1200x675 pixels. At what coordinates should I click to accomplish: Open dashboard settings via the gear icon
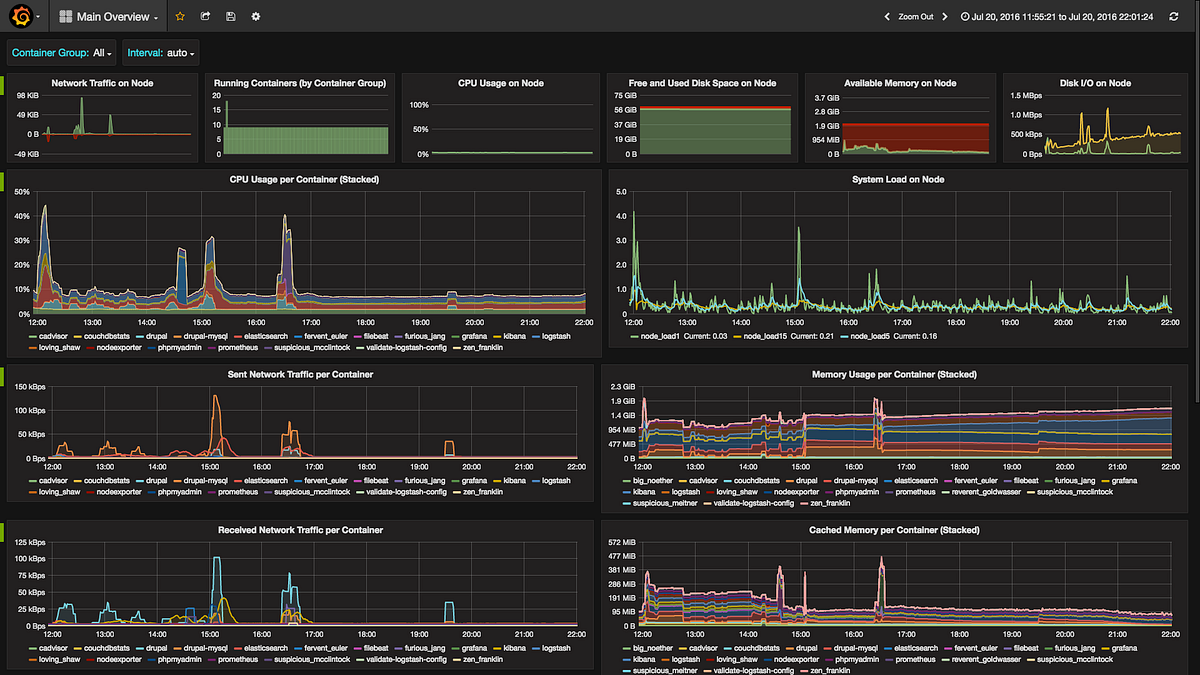(x=254, y=16)
